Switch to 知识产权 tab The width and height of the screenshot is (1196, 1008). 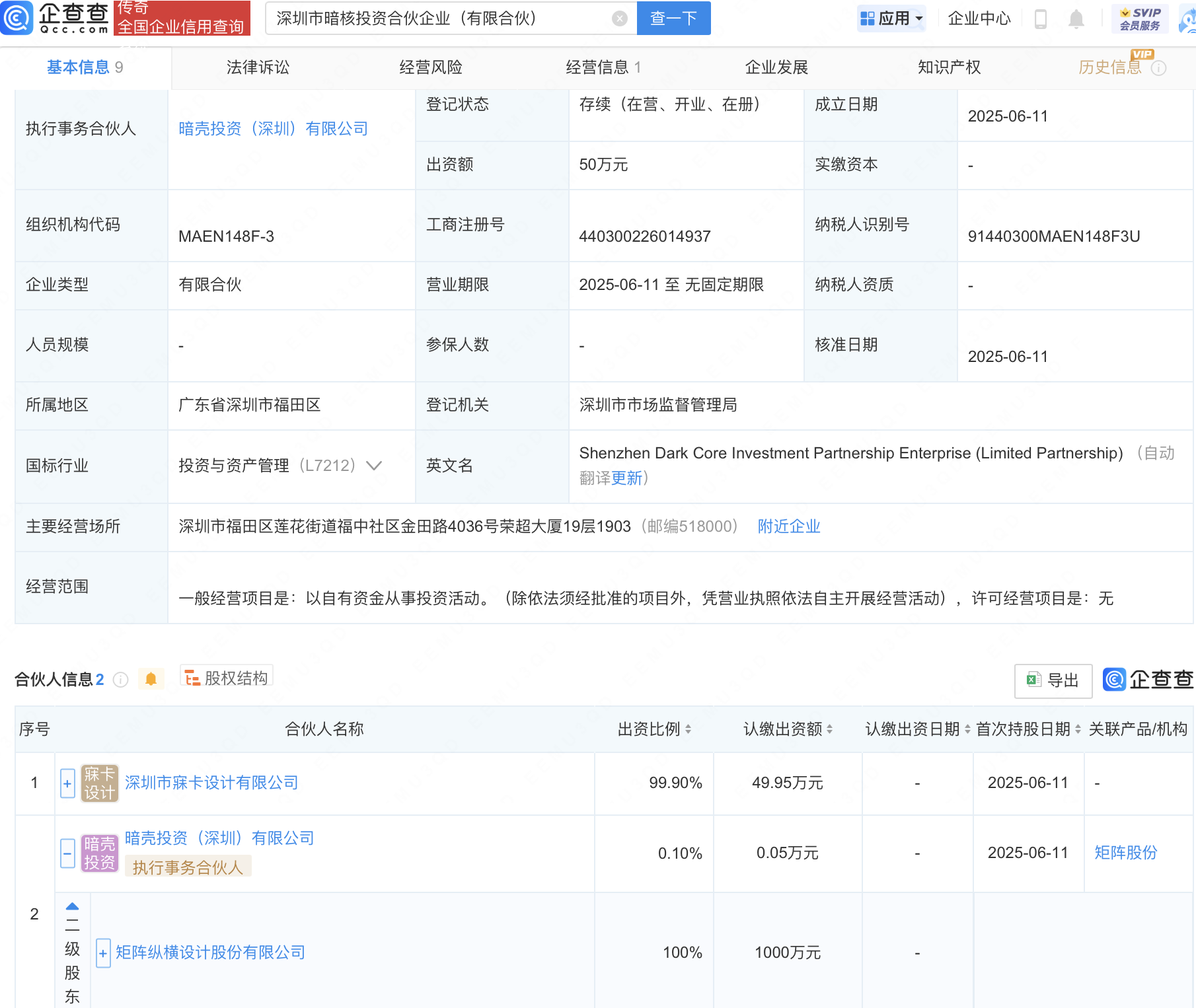tap(949, 67)
